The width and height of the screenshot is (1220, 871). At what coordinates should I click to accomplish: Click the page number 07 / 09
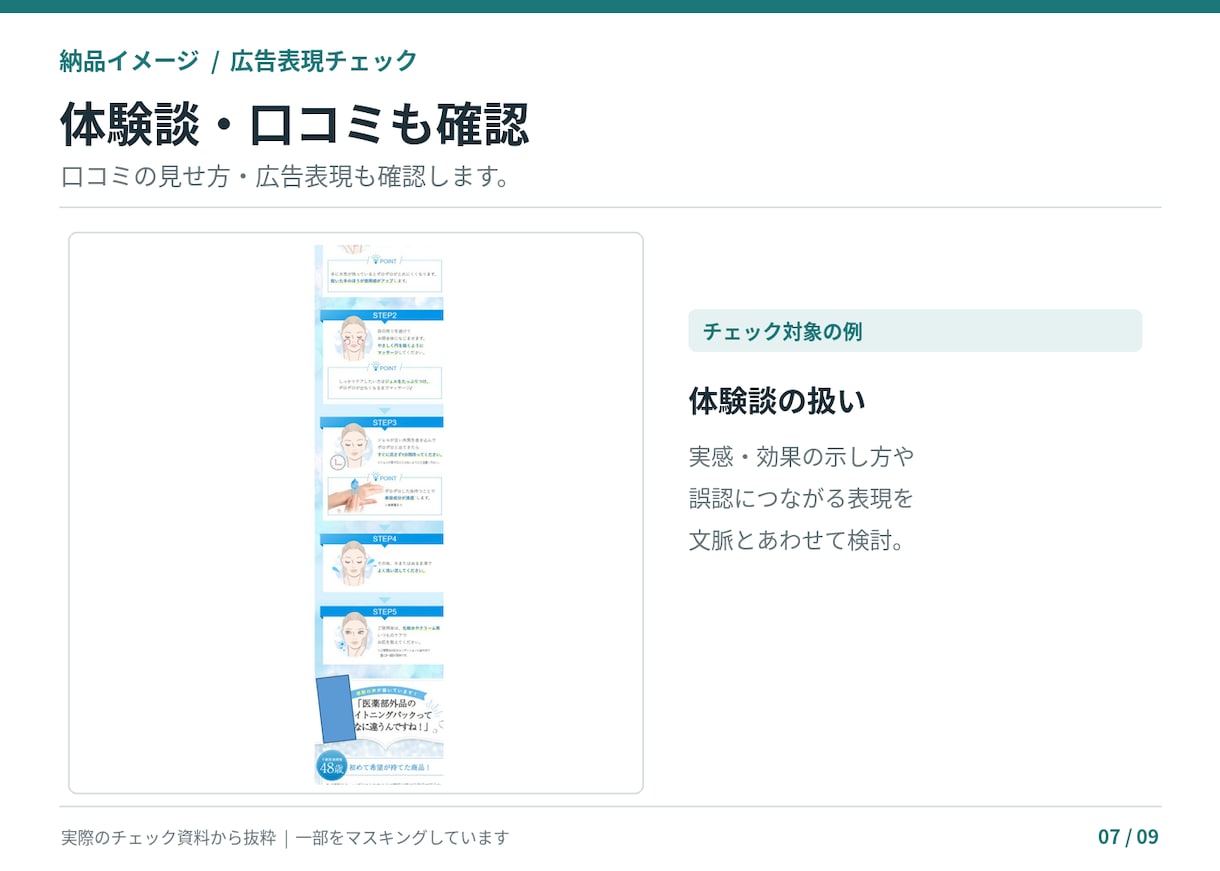[1128, 837]
